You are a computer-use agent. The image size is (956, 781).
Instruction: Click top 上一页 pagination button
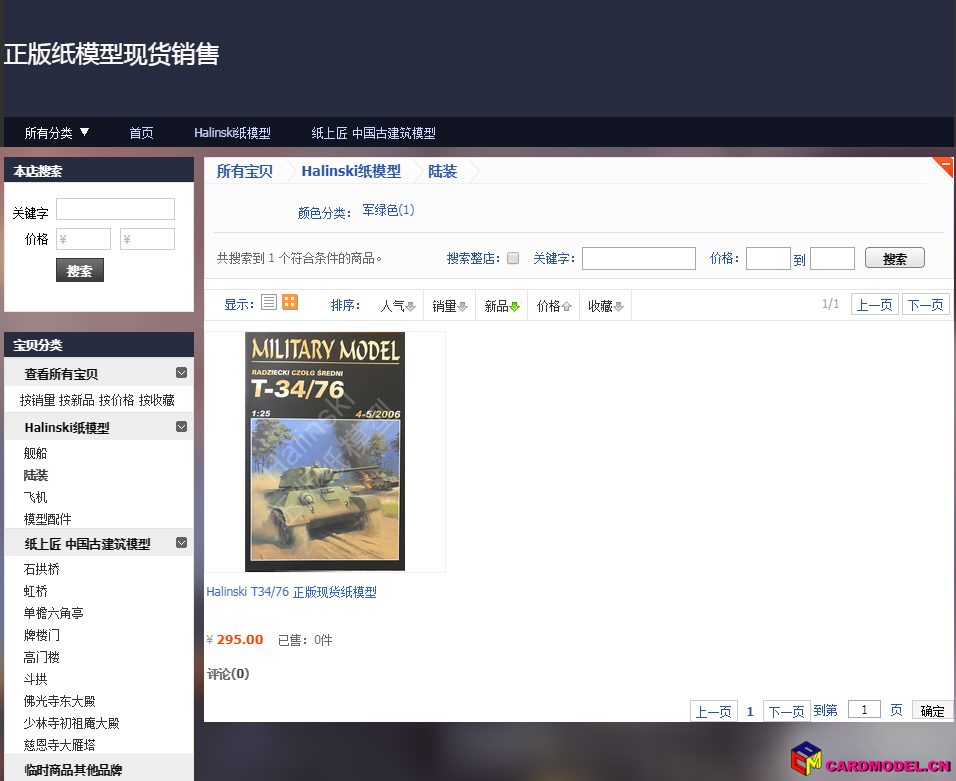pos(874,305)
